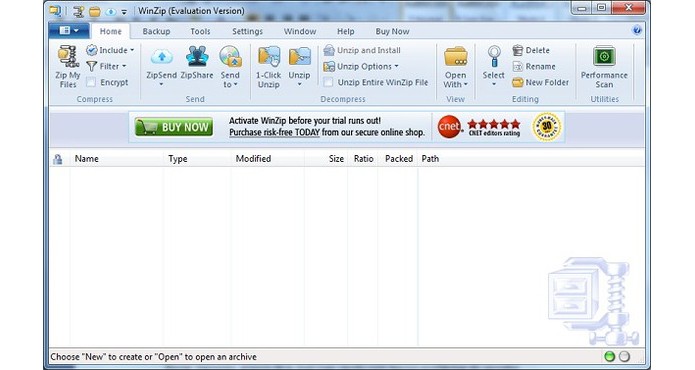Open the WinZip help question-mark icon
This screenshot has height=370, width=695.
pos(637,30)
